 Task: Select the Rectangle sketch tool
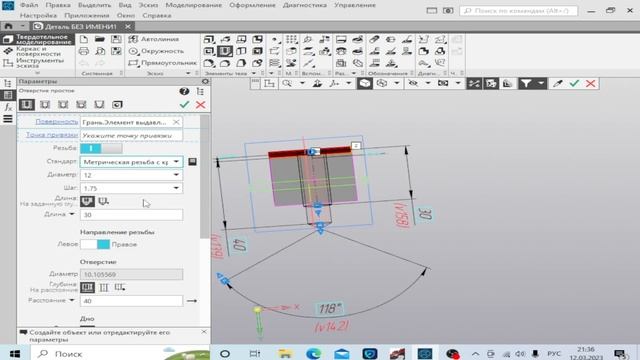click(x=162, y=63)
